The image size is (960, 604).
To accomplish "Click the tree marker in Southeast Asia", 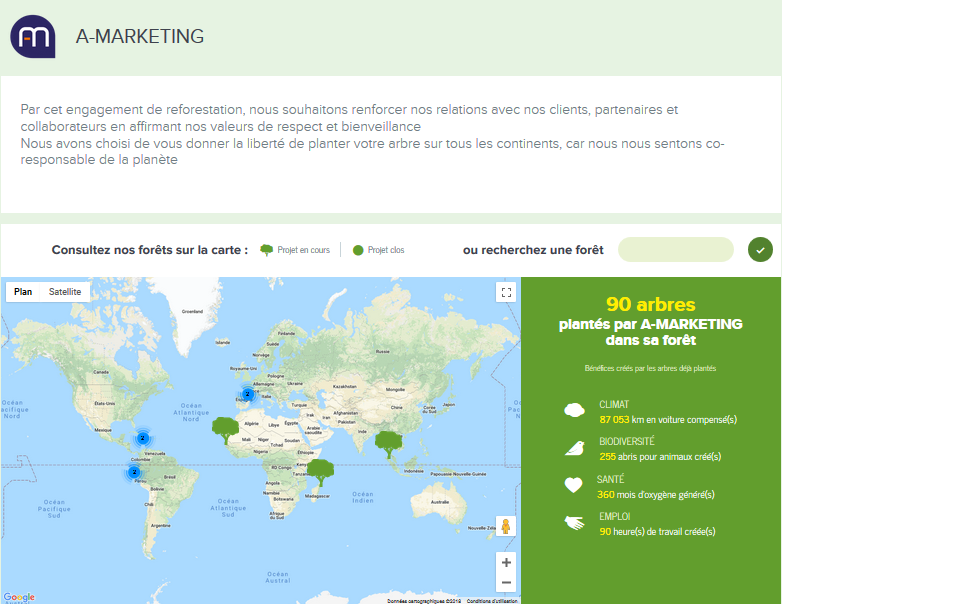I will tap(388, 443).
